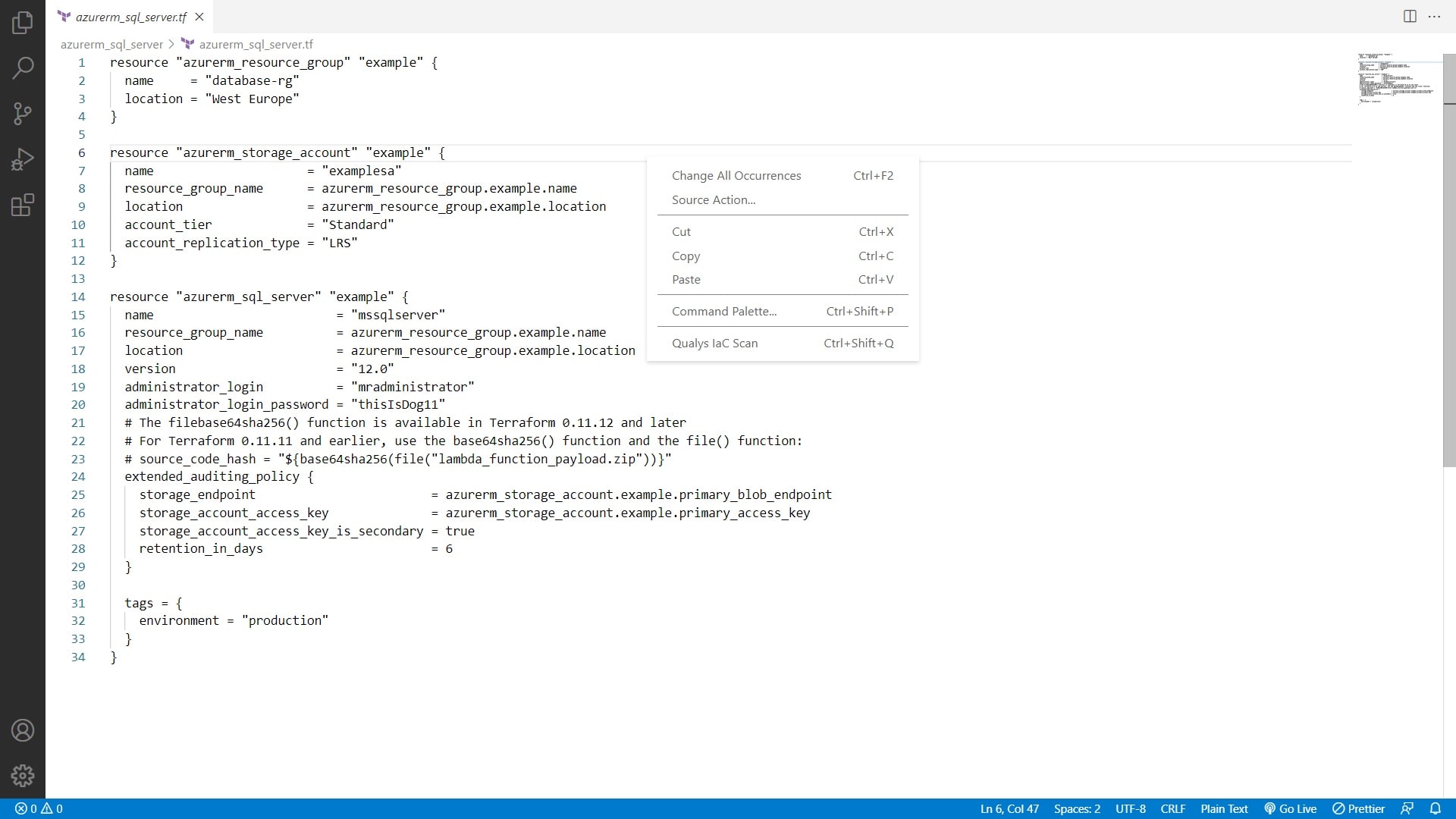Toggle Go Live server in status bar
1456x819 pixels.
coord(1290,808)
